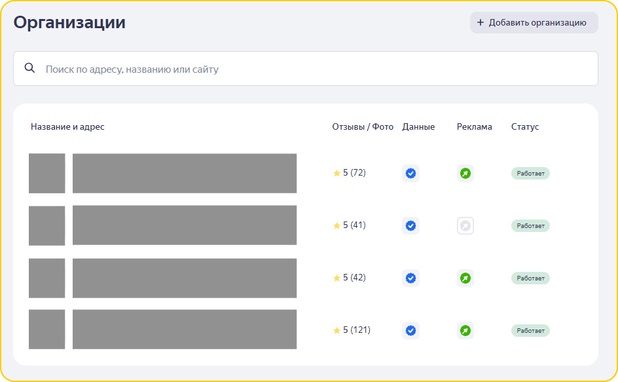This screenshot has height=382, width=618.
Task: View the 5 (121) reviews rating
Action: tap(352, 330)
